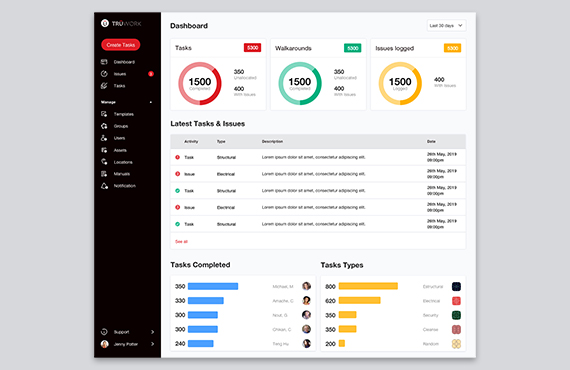Click the Date column header
Screen dimensions: 570x370
point(431,142)
